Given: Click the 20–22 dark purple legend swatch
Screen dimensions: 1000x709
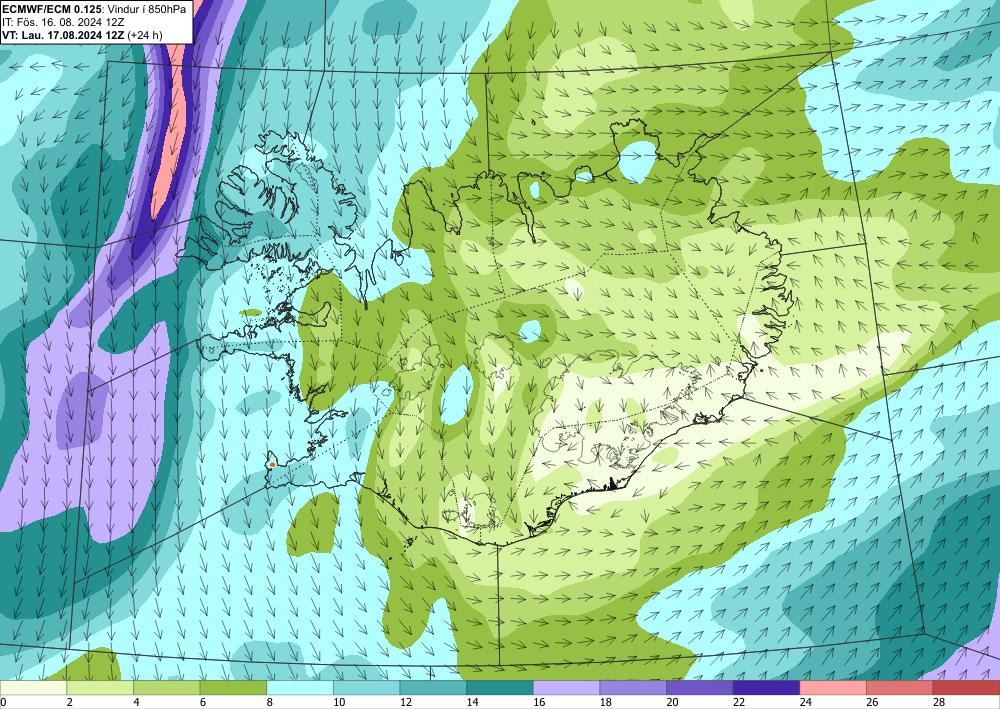Looking at the screenshot, I should coord(700,687).
